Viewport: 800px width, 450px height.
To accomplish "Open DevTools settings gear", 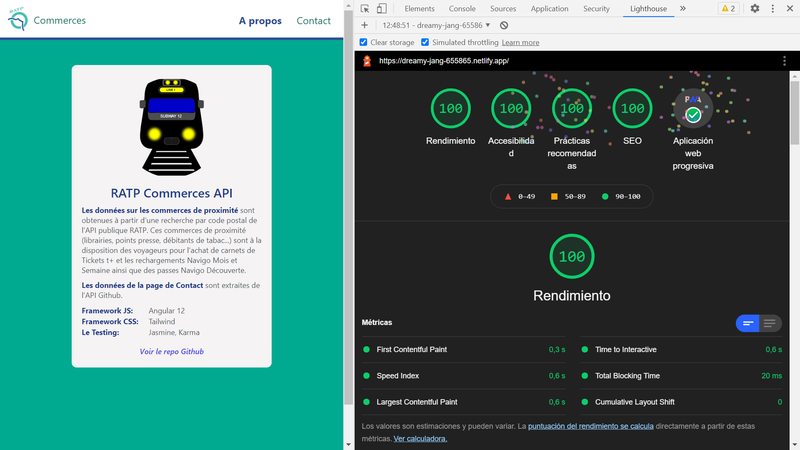I will point(755,9).
